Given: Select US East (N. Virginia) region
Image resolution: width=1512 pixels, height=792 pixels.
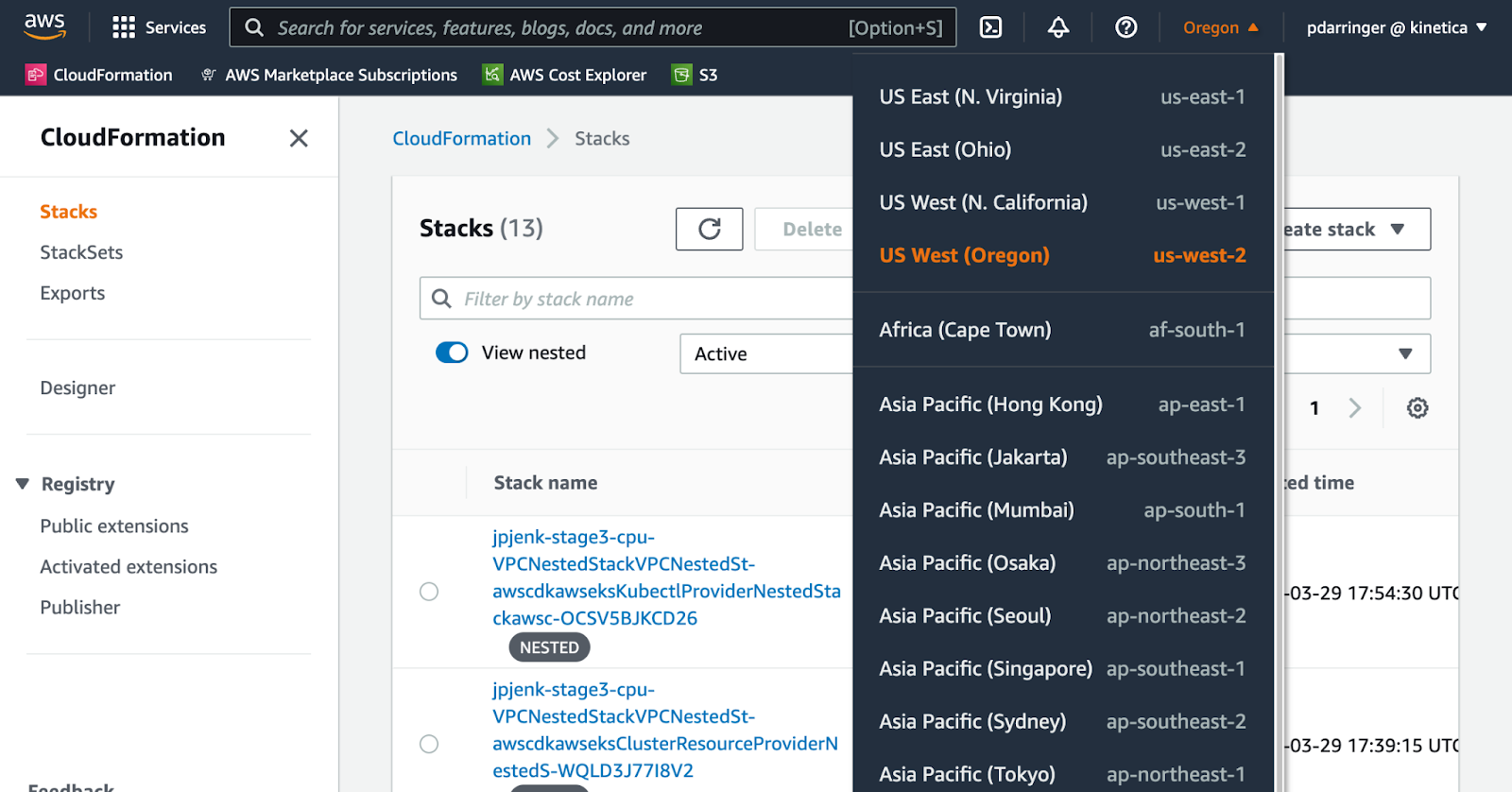Looking at the screenshot, I should [x=1063, y=96].
